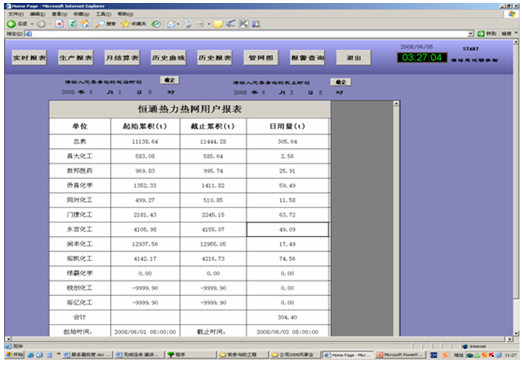Open the Search magnifier icon
Viewport: 522px width, 366px height.
point(99,24)
